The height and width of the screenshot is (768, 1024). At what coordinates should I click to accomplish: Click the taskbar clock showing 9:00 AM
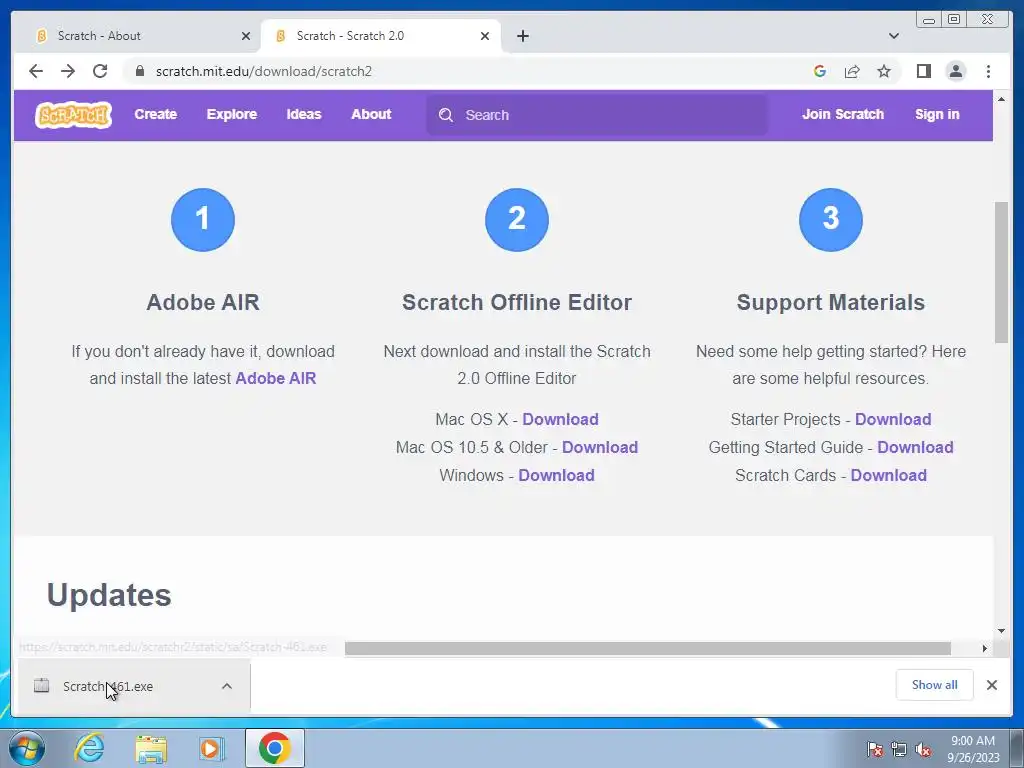(x=973, y=748)
